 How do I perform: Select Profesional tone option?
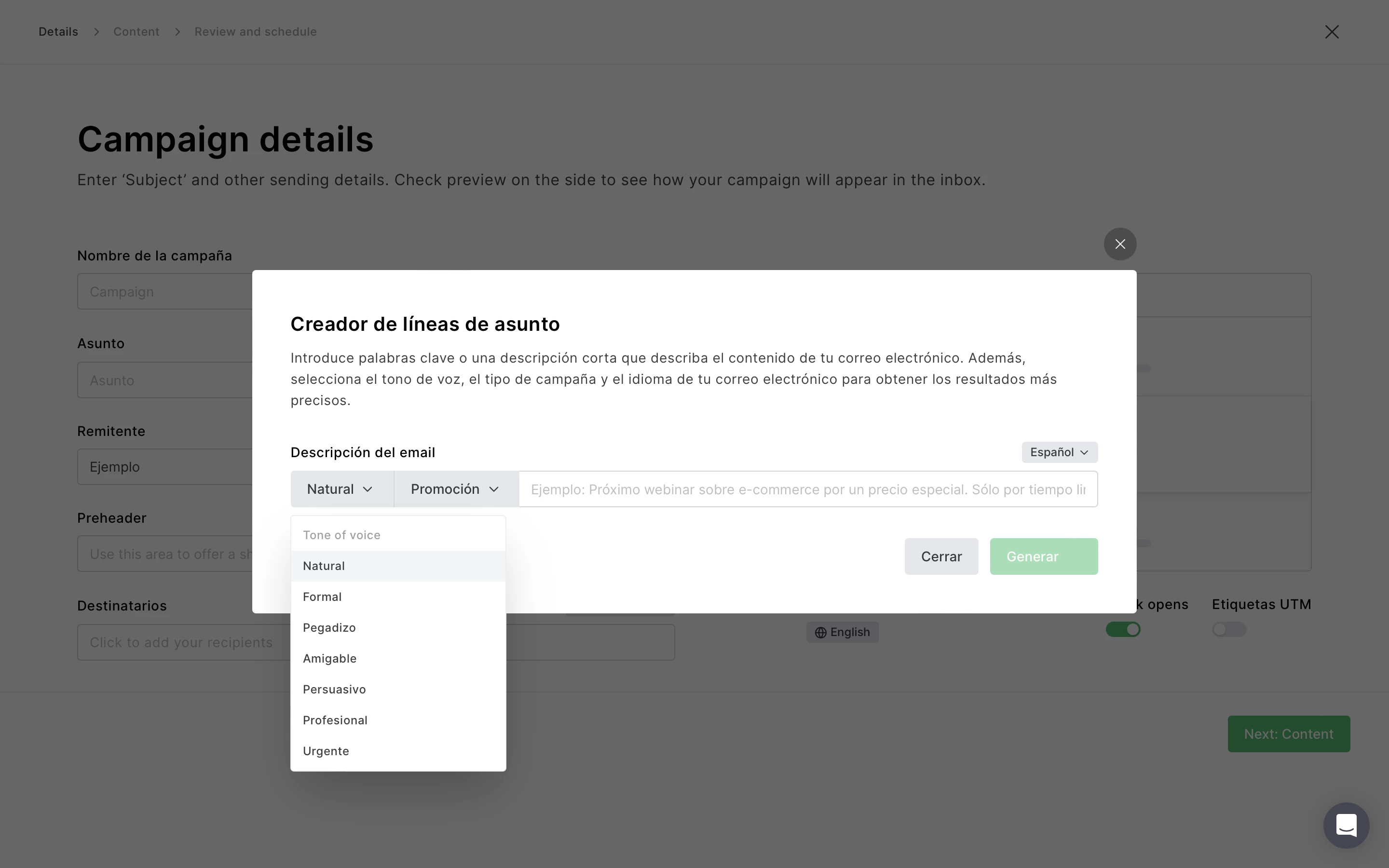point(335,720)
